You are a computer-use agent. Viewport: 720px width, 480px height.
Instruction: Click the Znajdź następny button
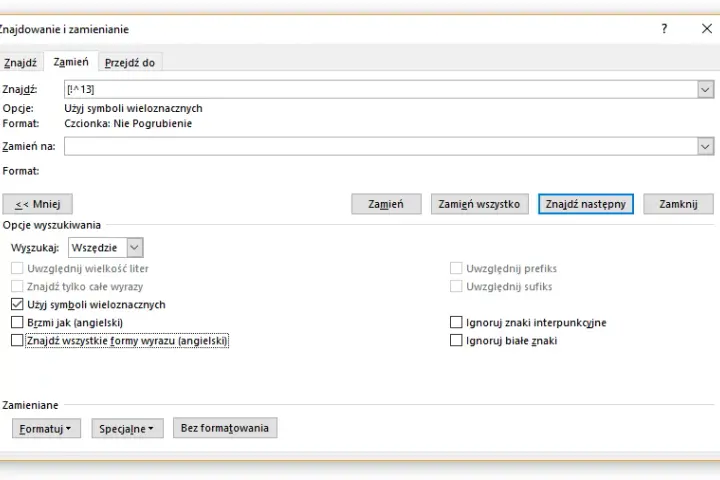tap(585, 204)
